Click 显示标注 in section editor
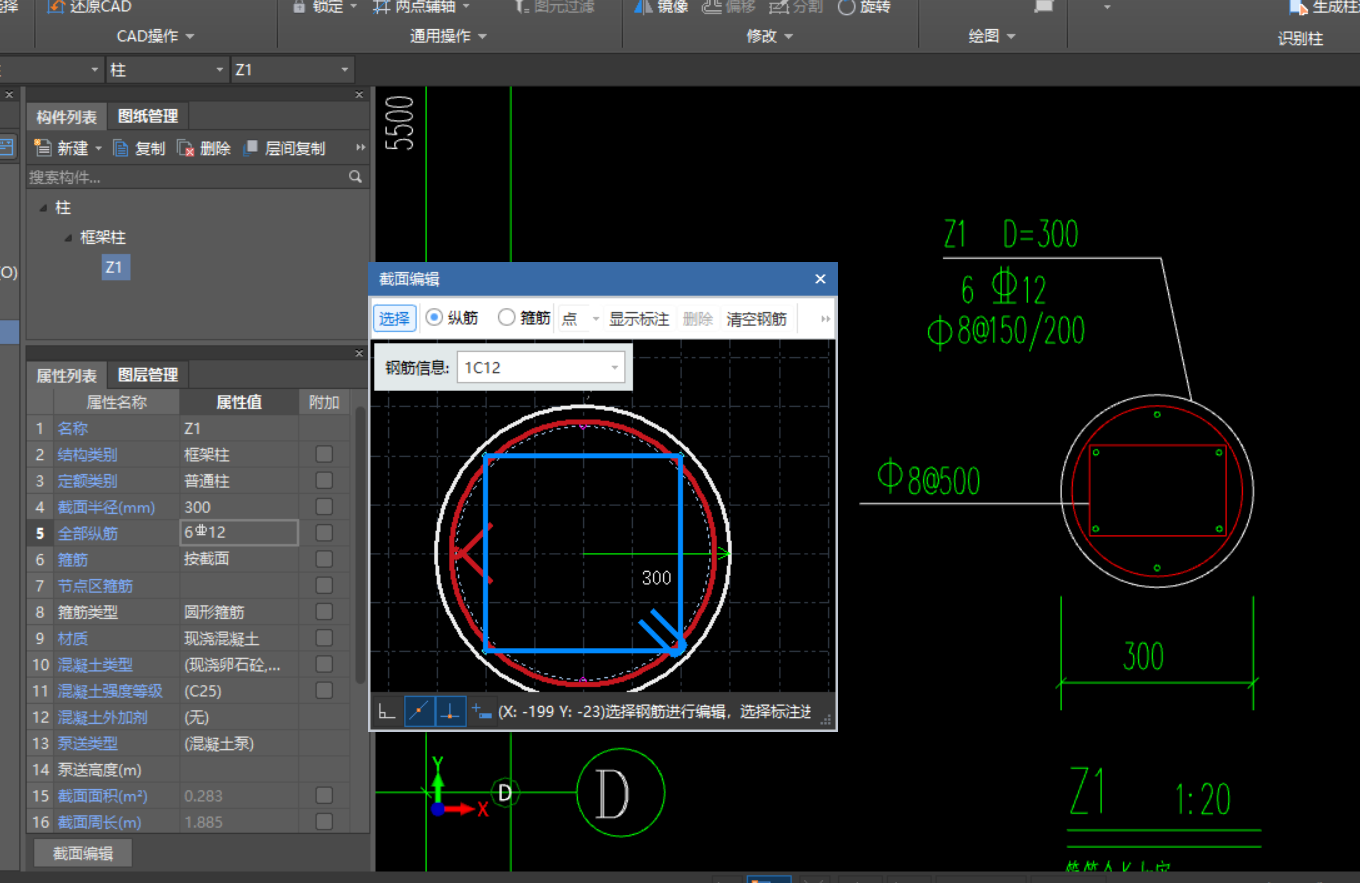 tap(639, 319)
